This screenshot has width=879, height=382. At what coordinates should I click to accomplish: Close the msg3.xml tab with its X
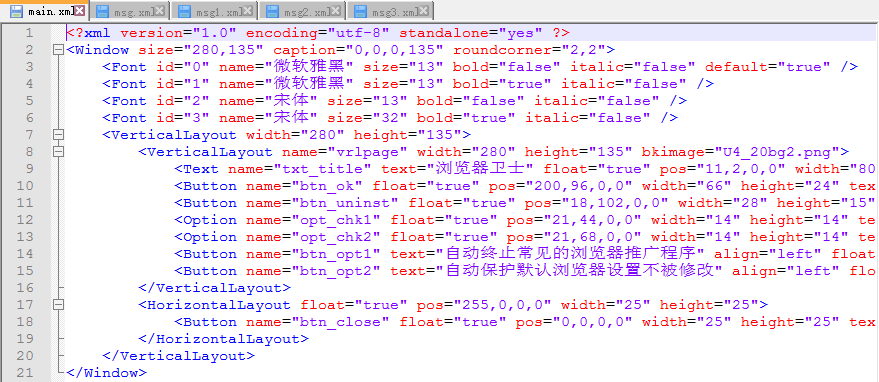pyautogui.click(x=423, y=11)
